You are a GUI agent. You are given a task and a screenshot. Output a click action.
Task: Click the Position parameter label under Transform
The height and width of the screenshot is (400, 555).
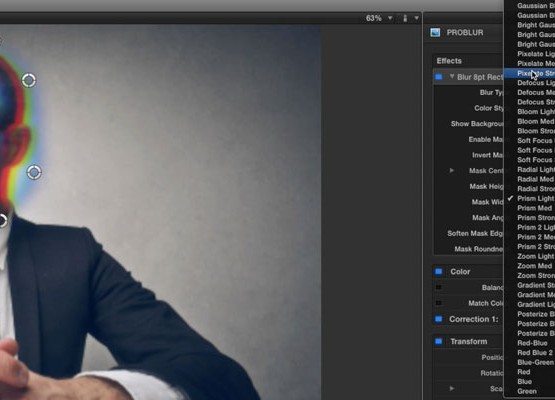click(x=492, y=358)
